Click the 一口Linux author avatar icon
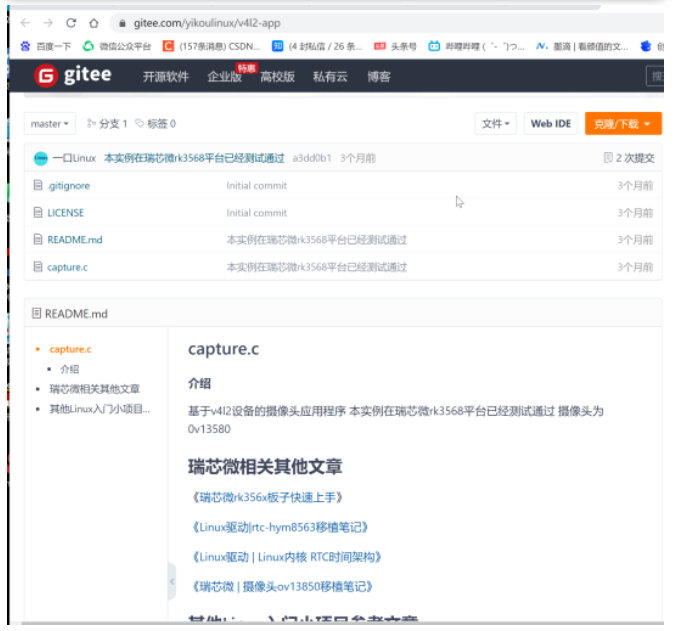Image resolution: width=681 pixels, height=631 pixels. (x=40, y=158)
